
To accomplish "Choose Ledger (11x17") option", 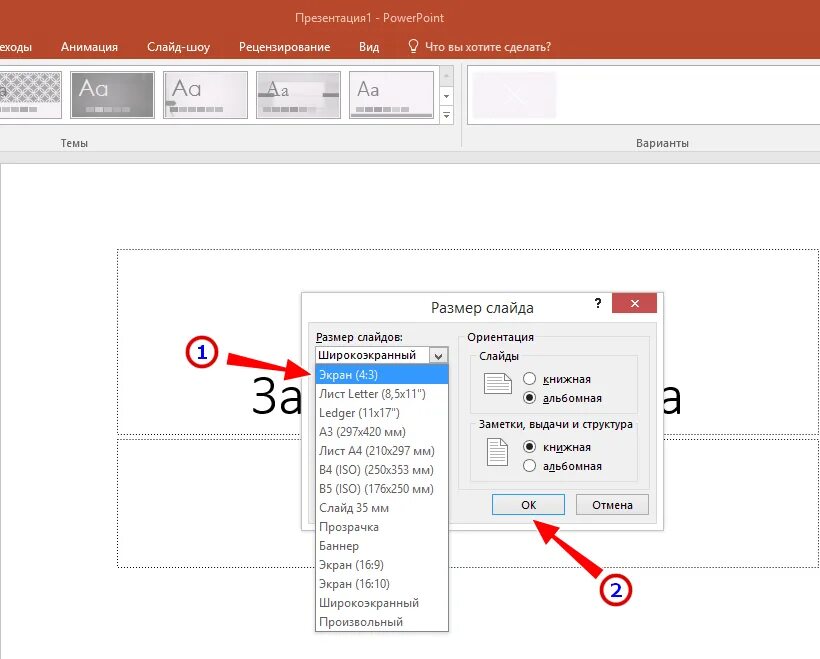I will click(382, 413).
